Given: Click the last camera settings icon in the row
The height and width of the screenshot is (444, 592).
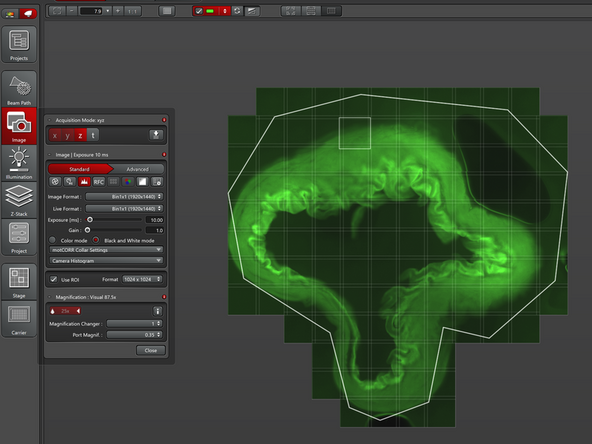Looking at the screenshot, I should coord(157,182).
